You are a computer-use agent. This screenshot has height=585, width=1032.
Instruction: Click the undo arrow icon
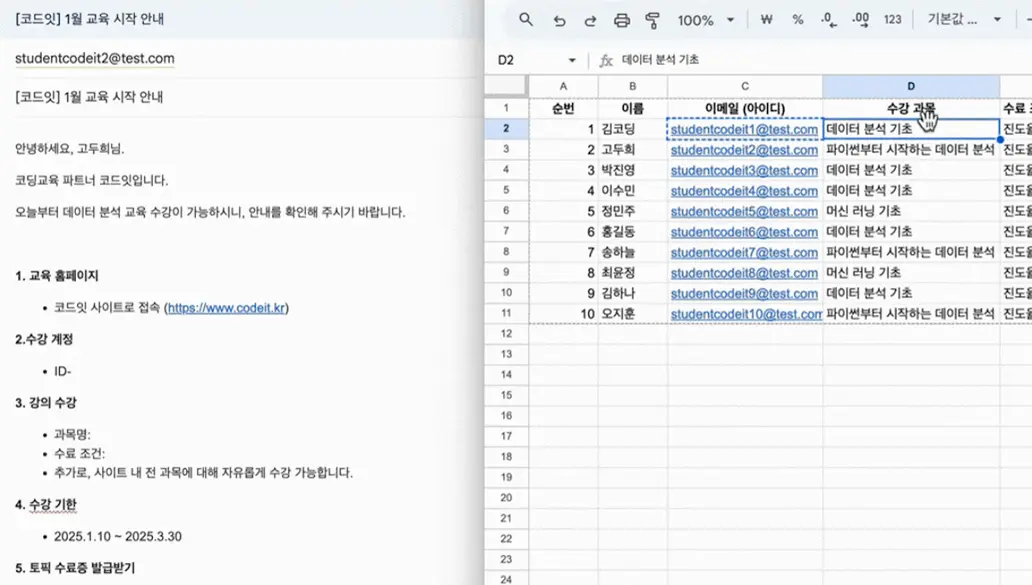point(559,20)
